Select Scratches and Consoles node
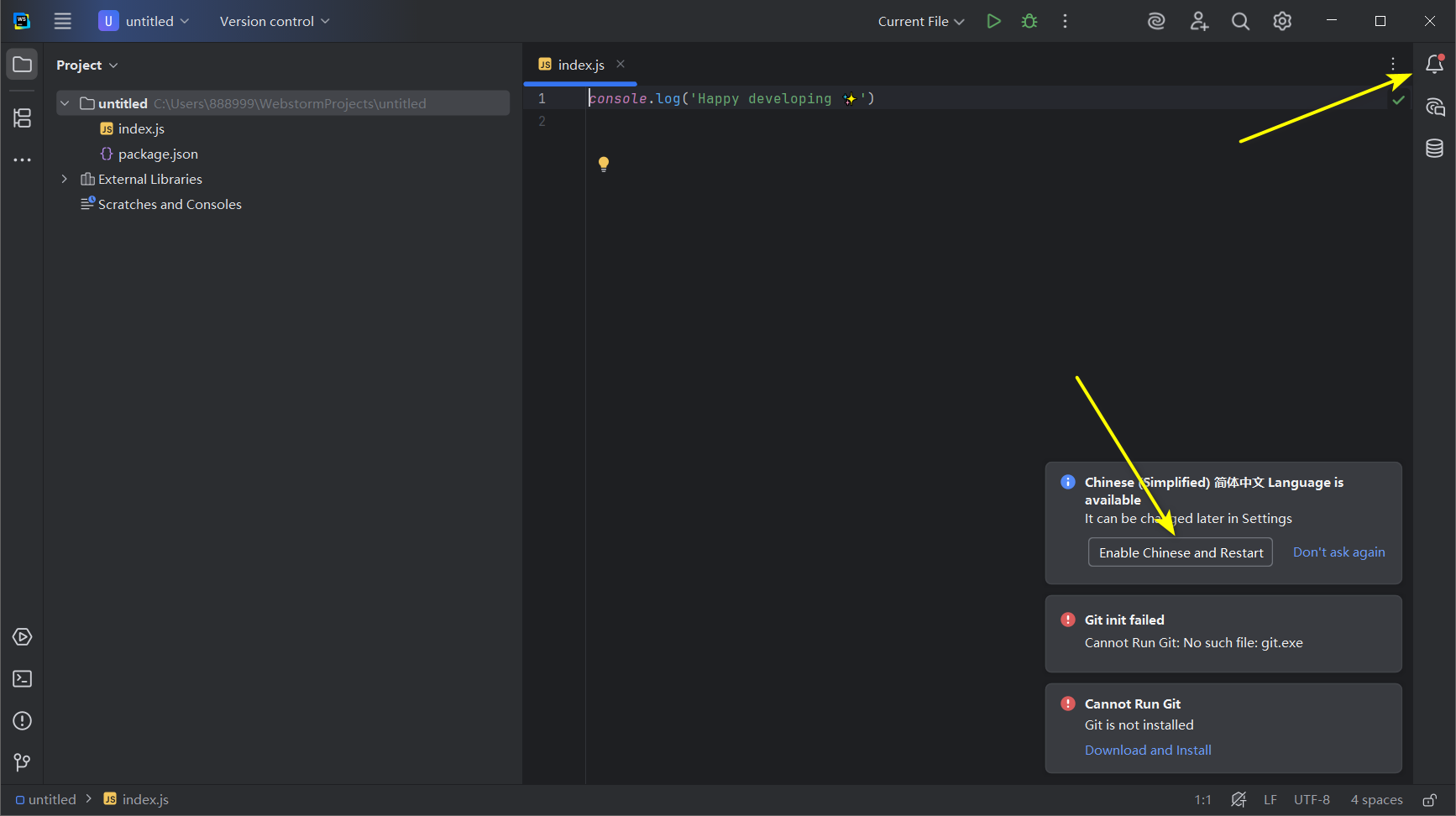 170,204
